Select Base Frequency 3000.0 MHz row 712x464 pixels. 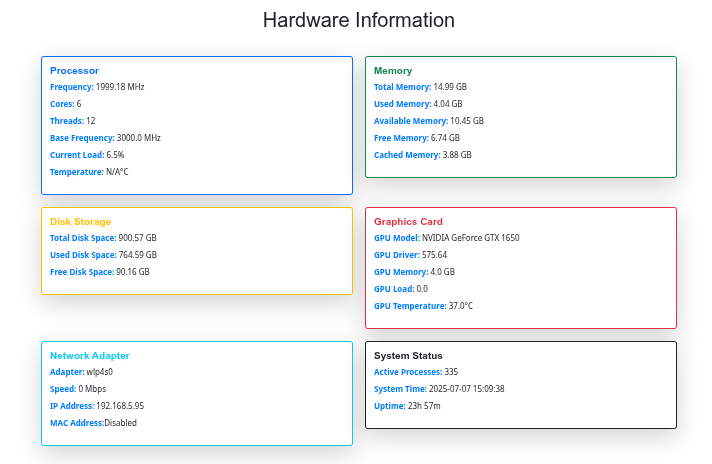pyautogui.click(x=105, y=138)
